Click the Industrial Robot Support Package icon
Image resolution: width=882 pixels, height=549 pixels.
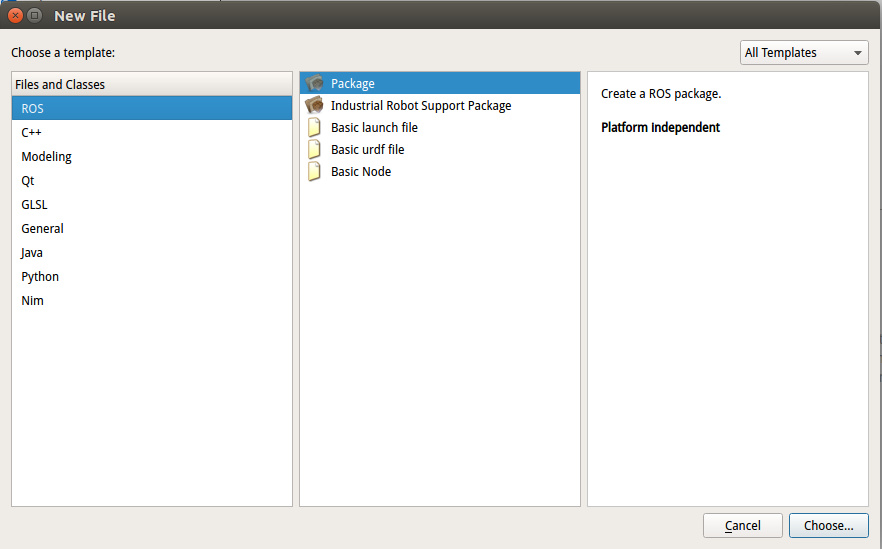[314, 105]
